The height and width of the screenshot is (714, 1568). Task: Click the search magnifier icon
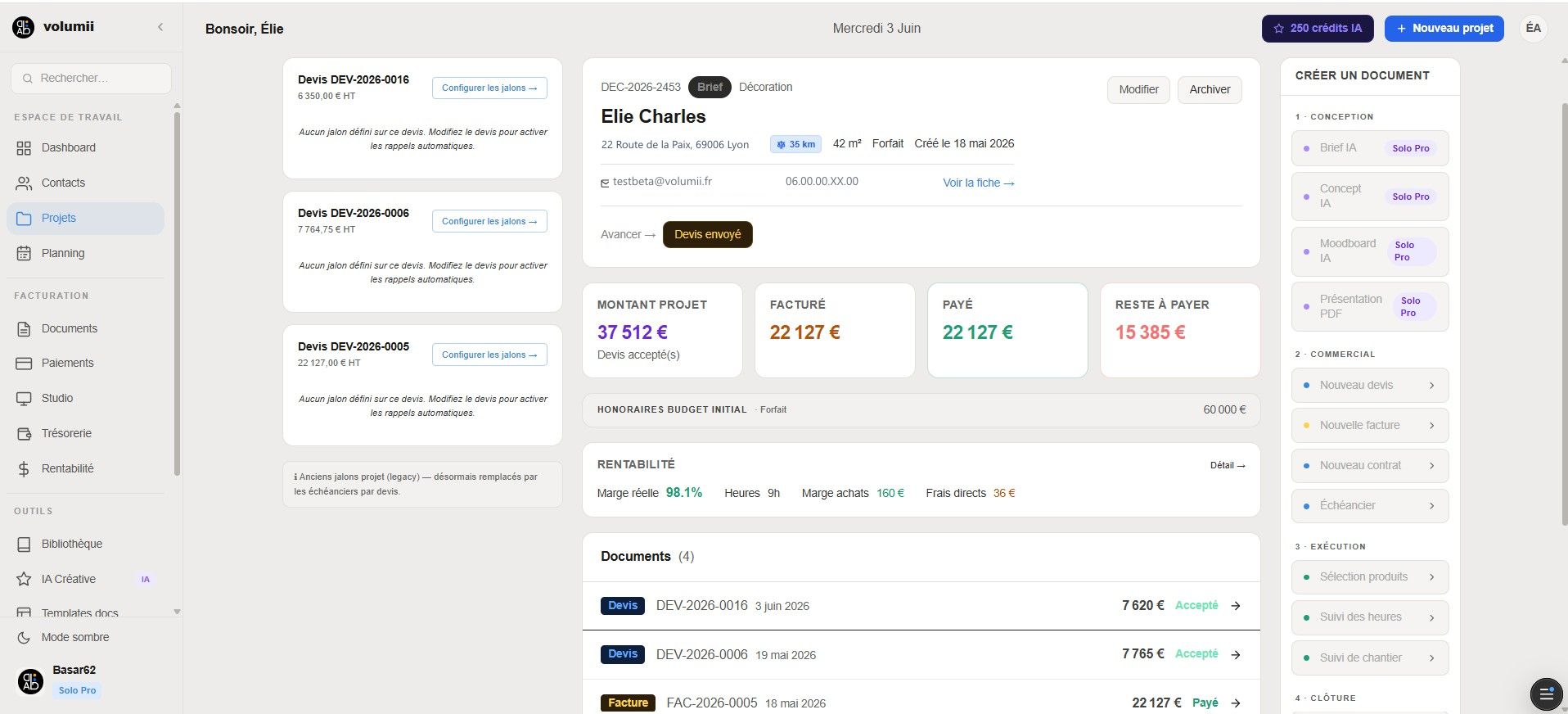tap(28, 79)
